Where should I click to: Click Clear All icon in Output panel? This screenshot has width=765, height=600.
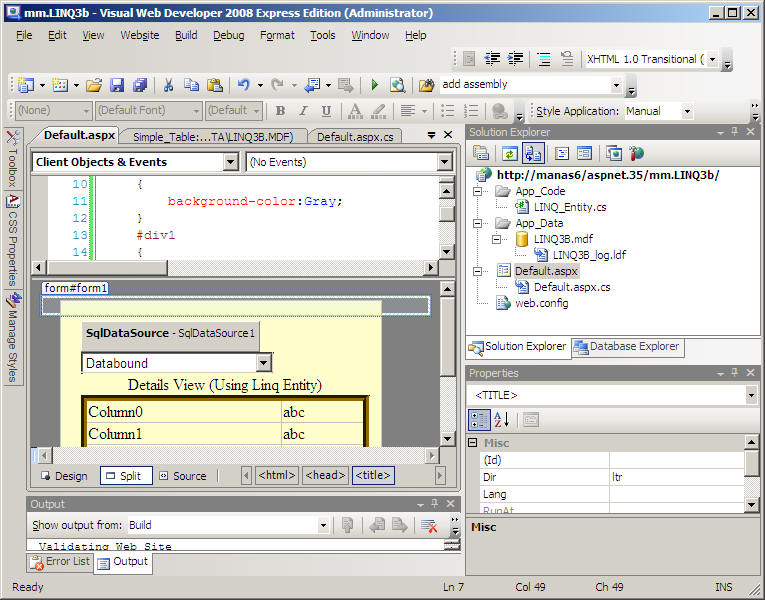coord(429,526)
